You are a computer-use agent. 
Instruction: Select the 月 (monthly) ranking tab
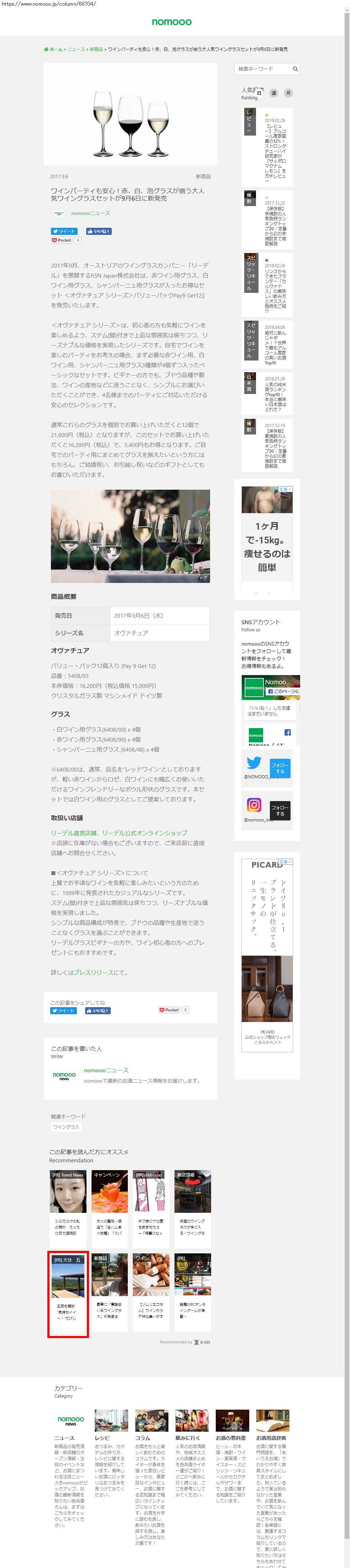(x=288, y=93)
